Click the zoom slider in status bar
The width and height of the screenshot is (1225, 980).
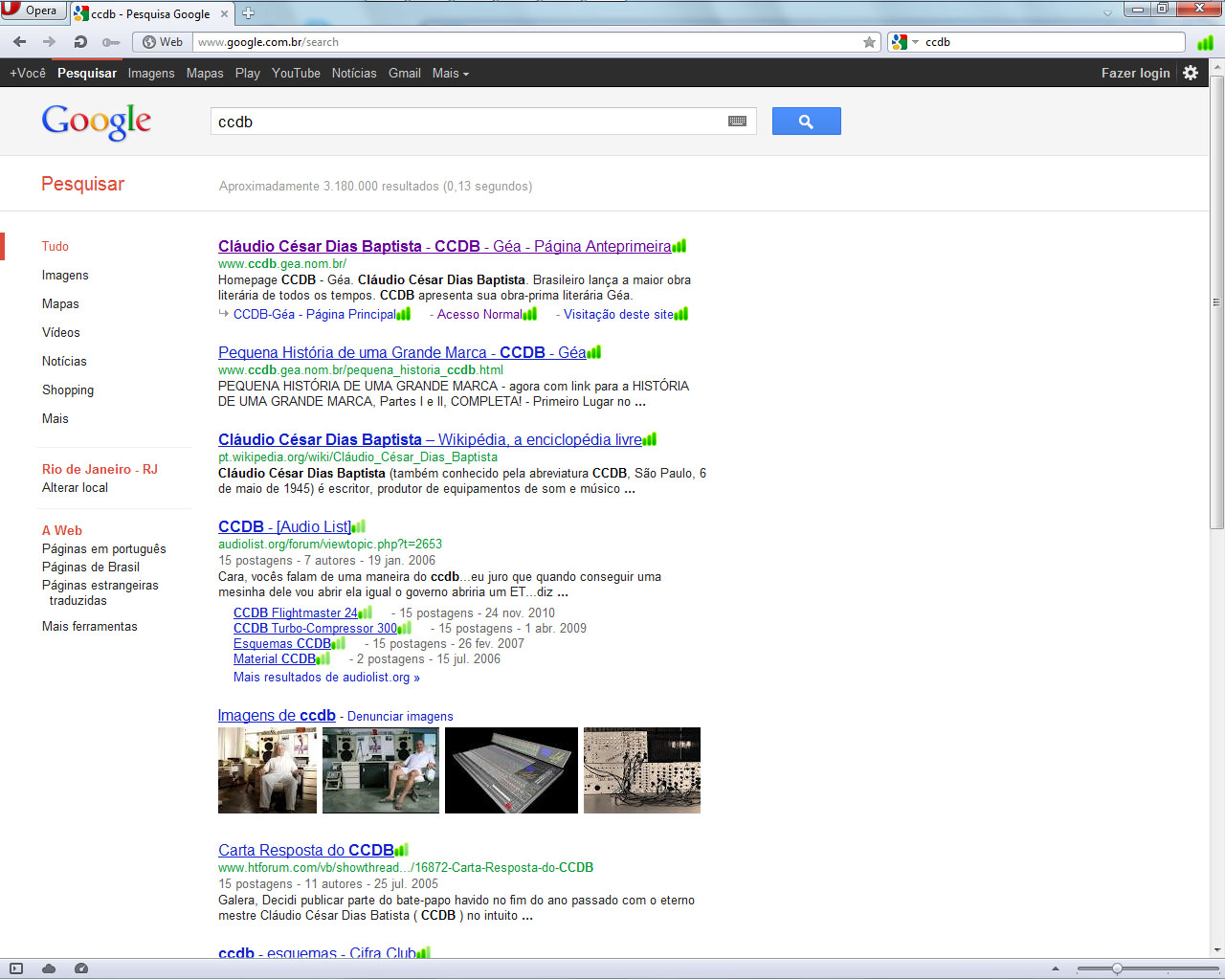pyautogui.click(x=1117, y=969)
